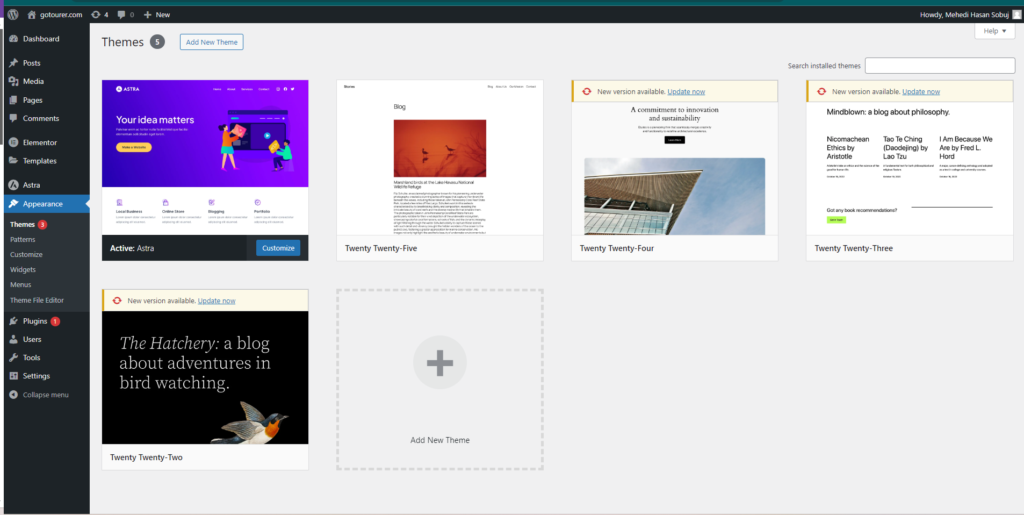The width and height of the screenshot is (1024, 515).
Task: Click Update now for Twenty Twenty-Four
Action: point(686,92)
